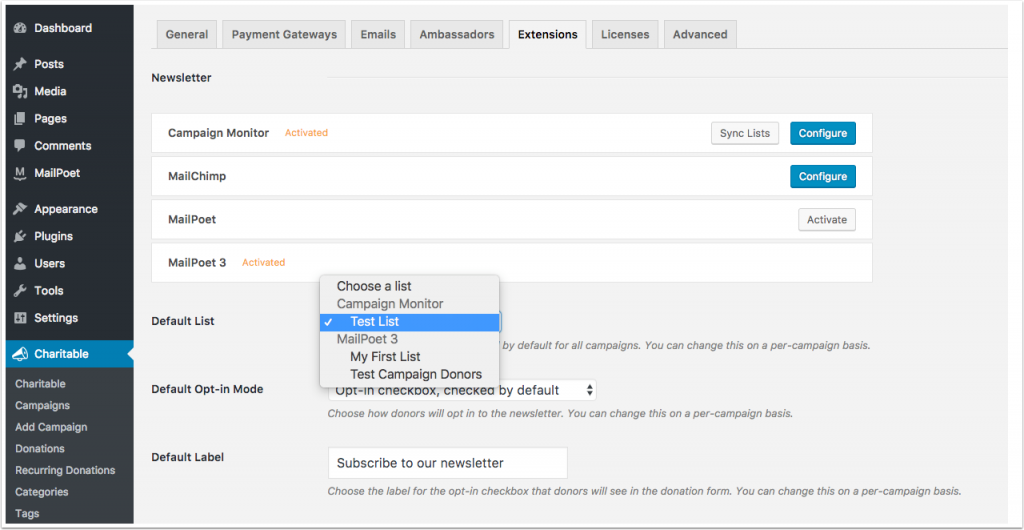This screenshot has width=1024, height=530.
Task: Click the MailPoet M icon
Action: click(x=20, y=173)
